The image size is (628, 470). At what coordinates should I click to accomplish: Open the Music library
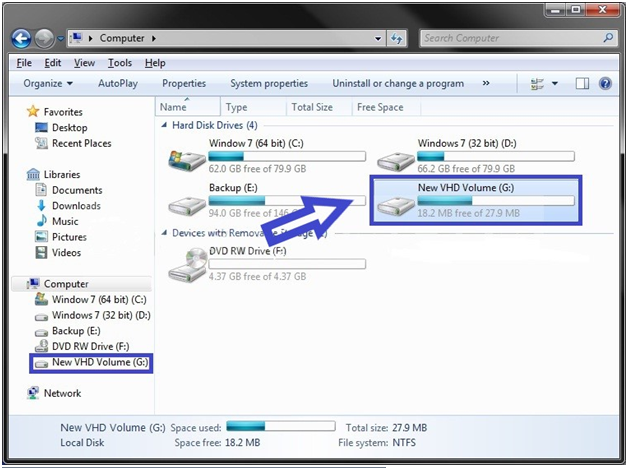coord(65,221)
